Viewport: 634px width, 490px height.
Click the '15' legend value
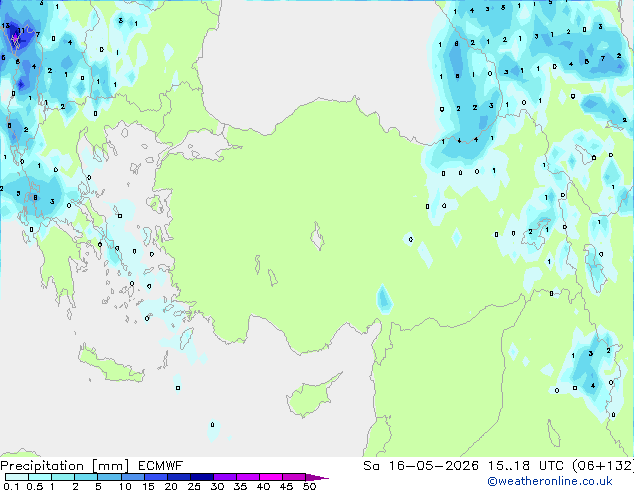148,486
